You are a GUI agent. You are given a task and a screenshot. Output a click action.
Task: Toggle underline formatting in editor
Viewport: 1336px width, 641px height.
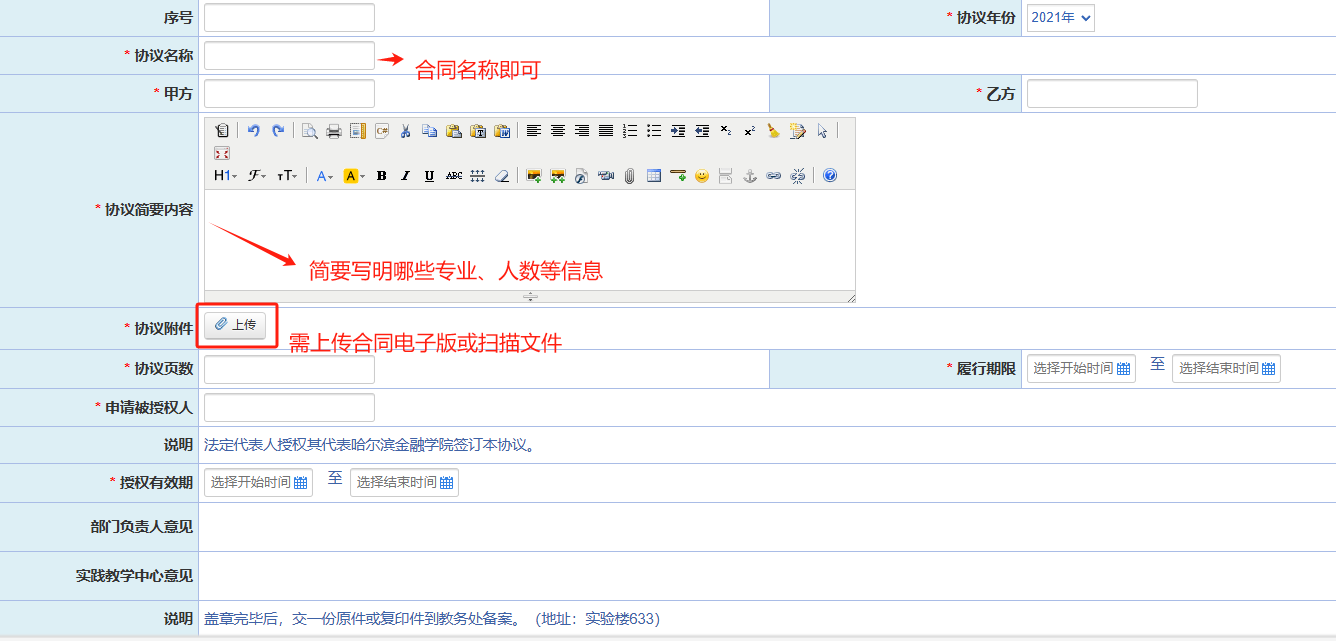(429, 176)
